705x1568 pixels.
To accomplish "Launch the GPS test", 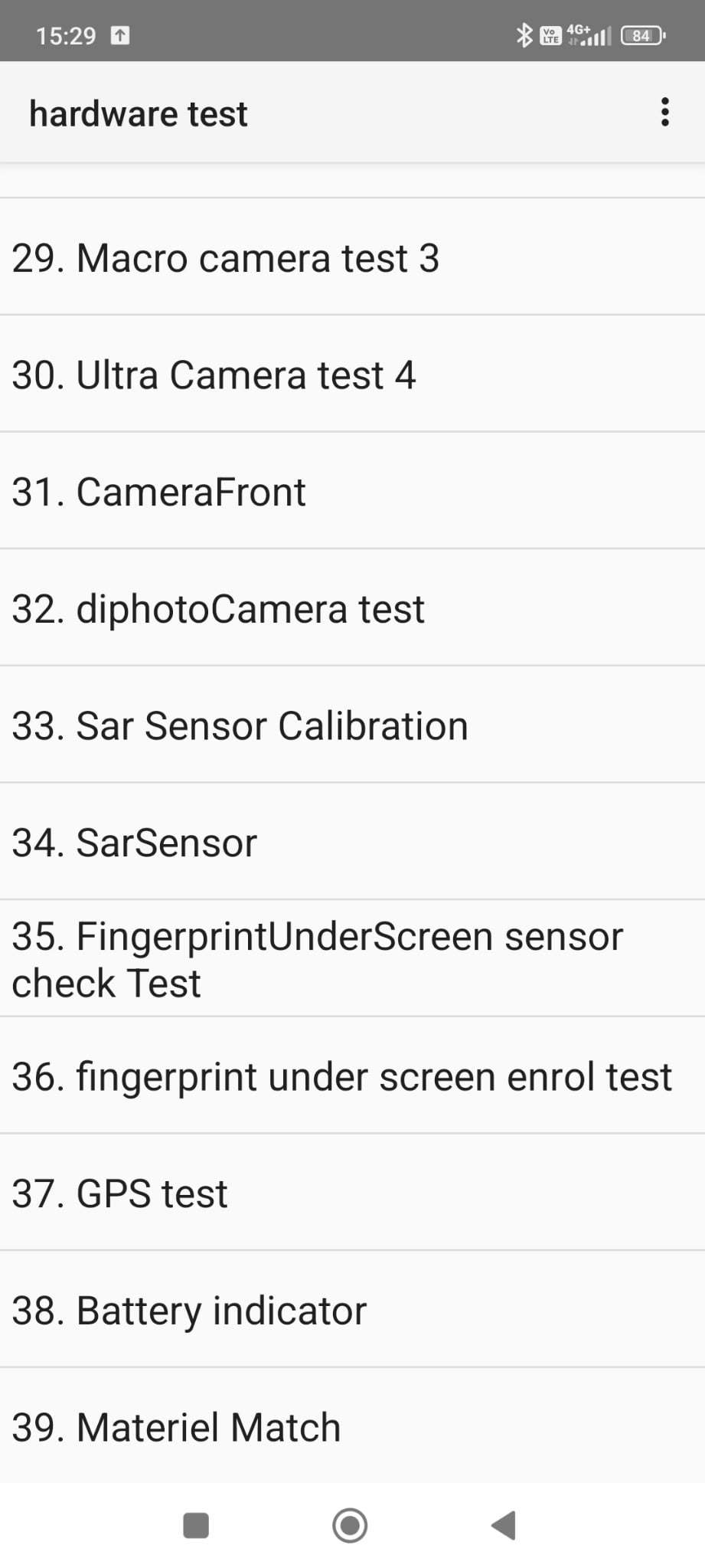I will [352, 1193].
